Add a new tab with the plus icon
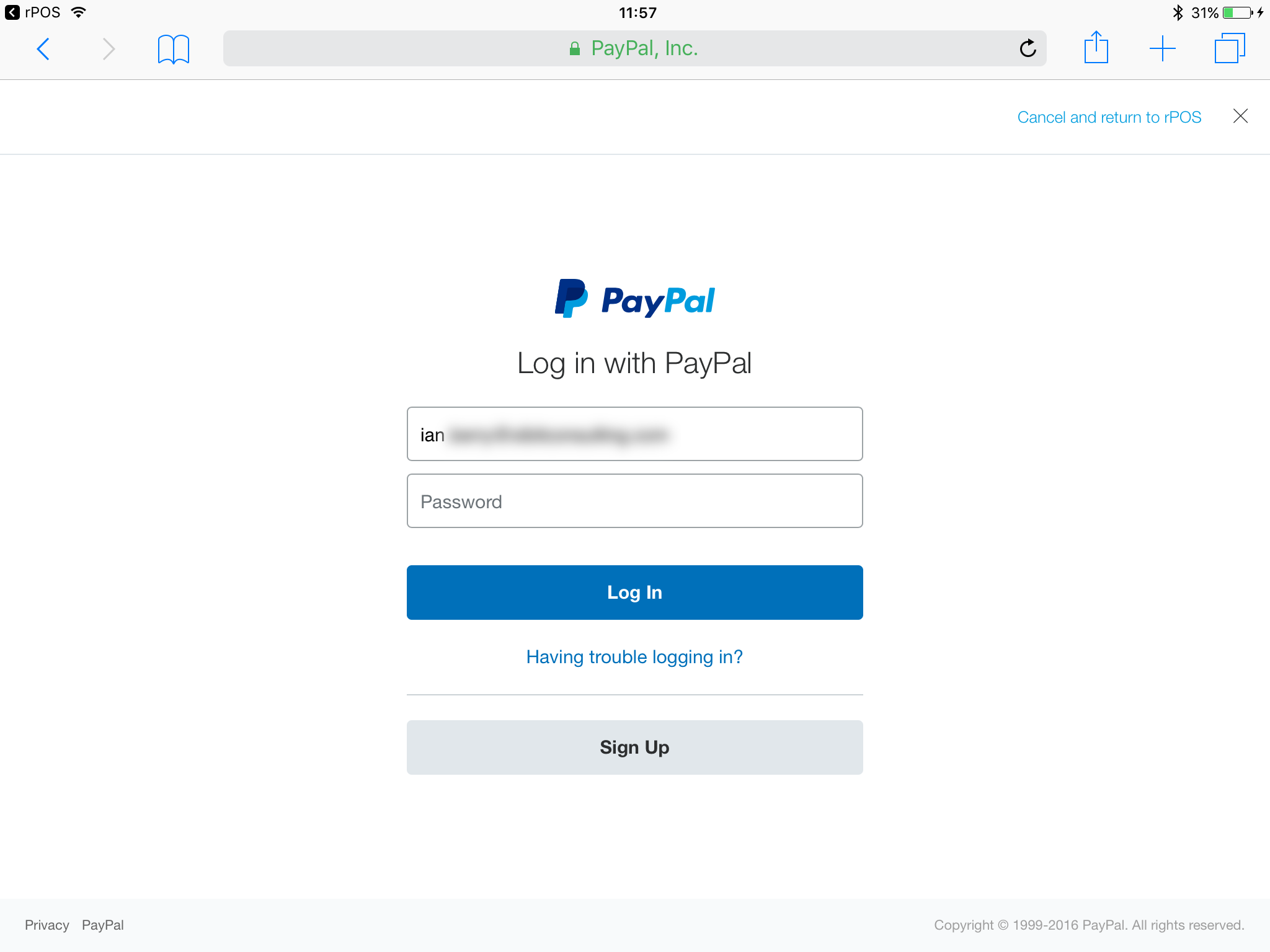 pyautogui.click(x=1162, y=48)
